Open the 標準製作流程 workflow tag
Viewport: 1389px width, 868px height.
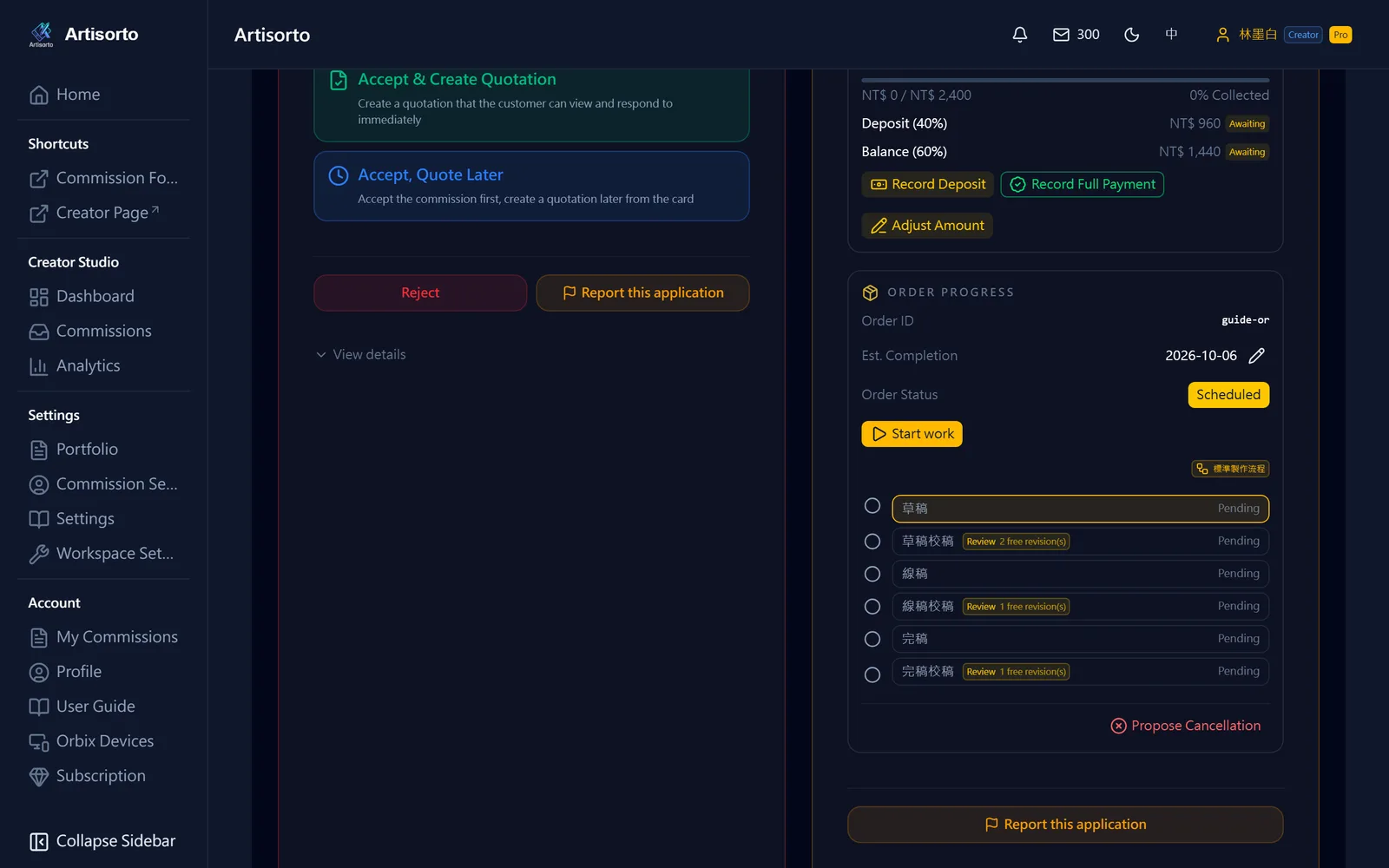click(1230, 469)
